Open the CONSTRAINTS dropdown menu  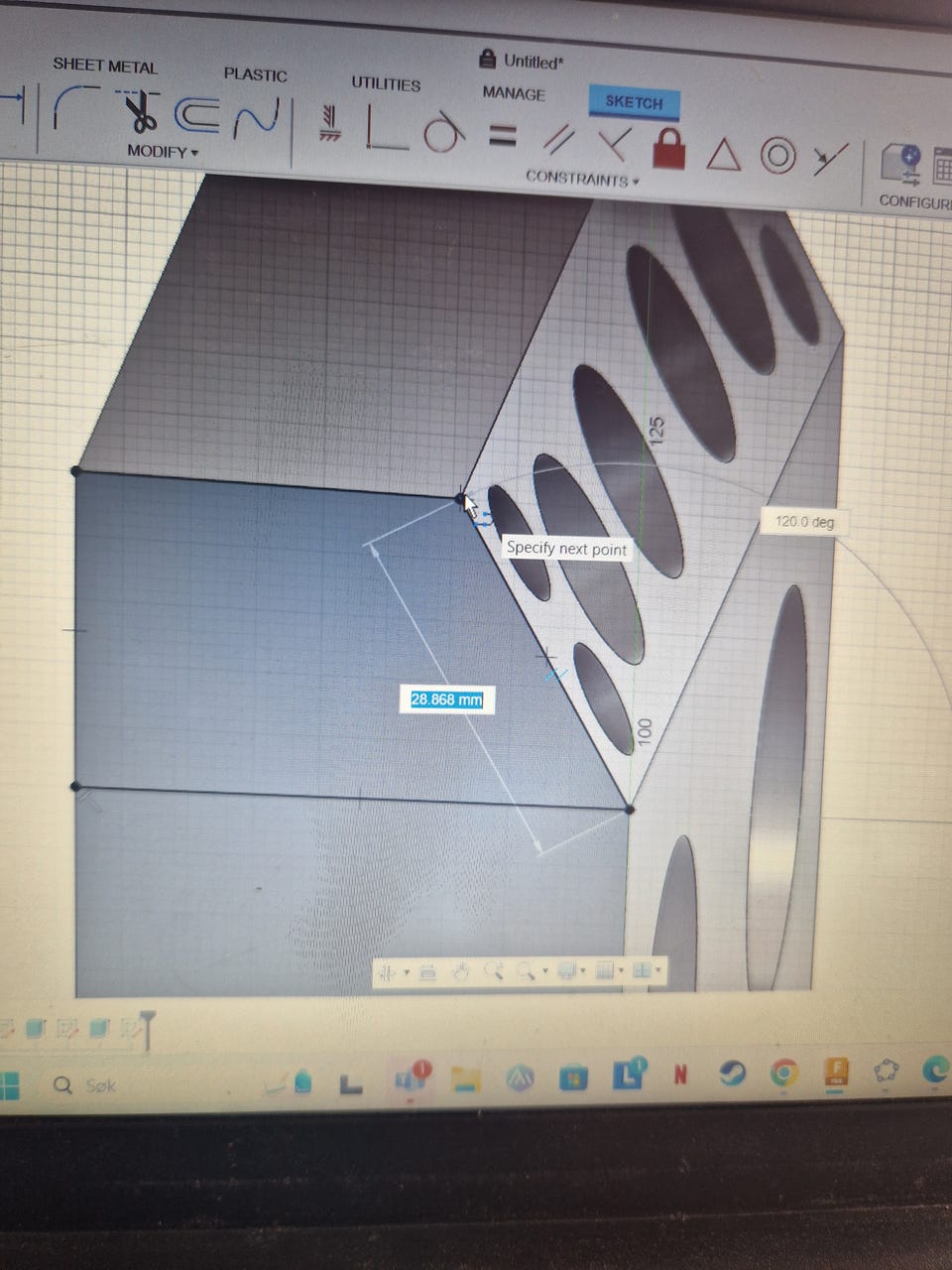tap(582, 179)
